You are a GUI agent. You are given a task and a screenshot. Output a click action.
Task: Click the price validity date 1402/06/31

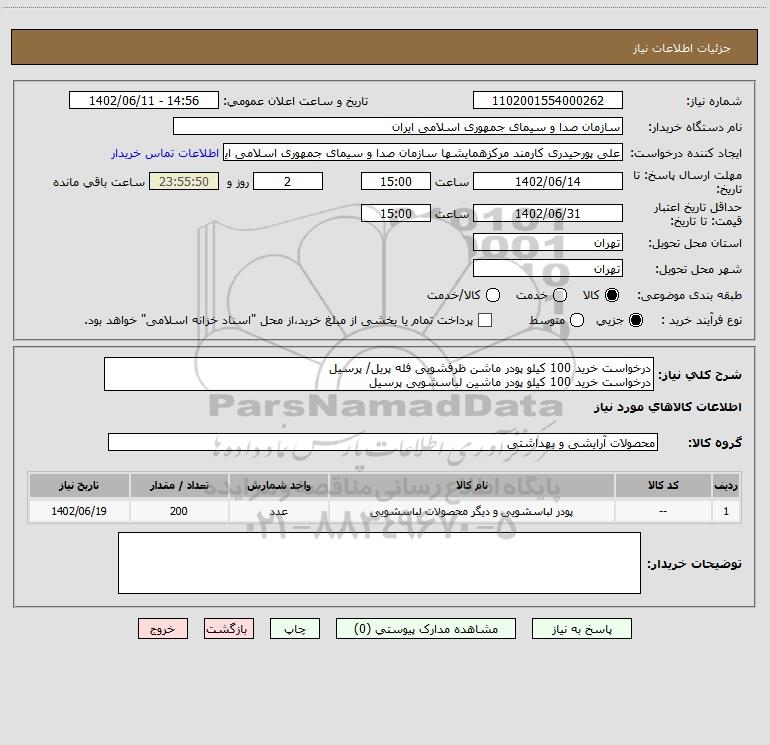(x=548, y=213)
